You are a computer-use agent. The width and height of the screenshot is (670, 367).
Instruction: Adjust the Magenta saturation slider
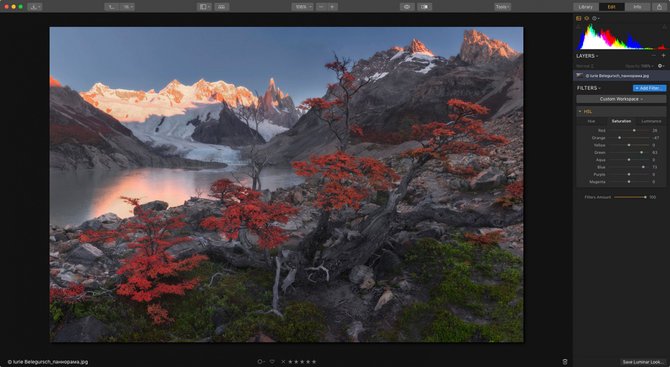click(629, 182)
